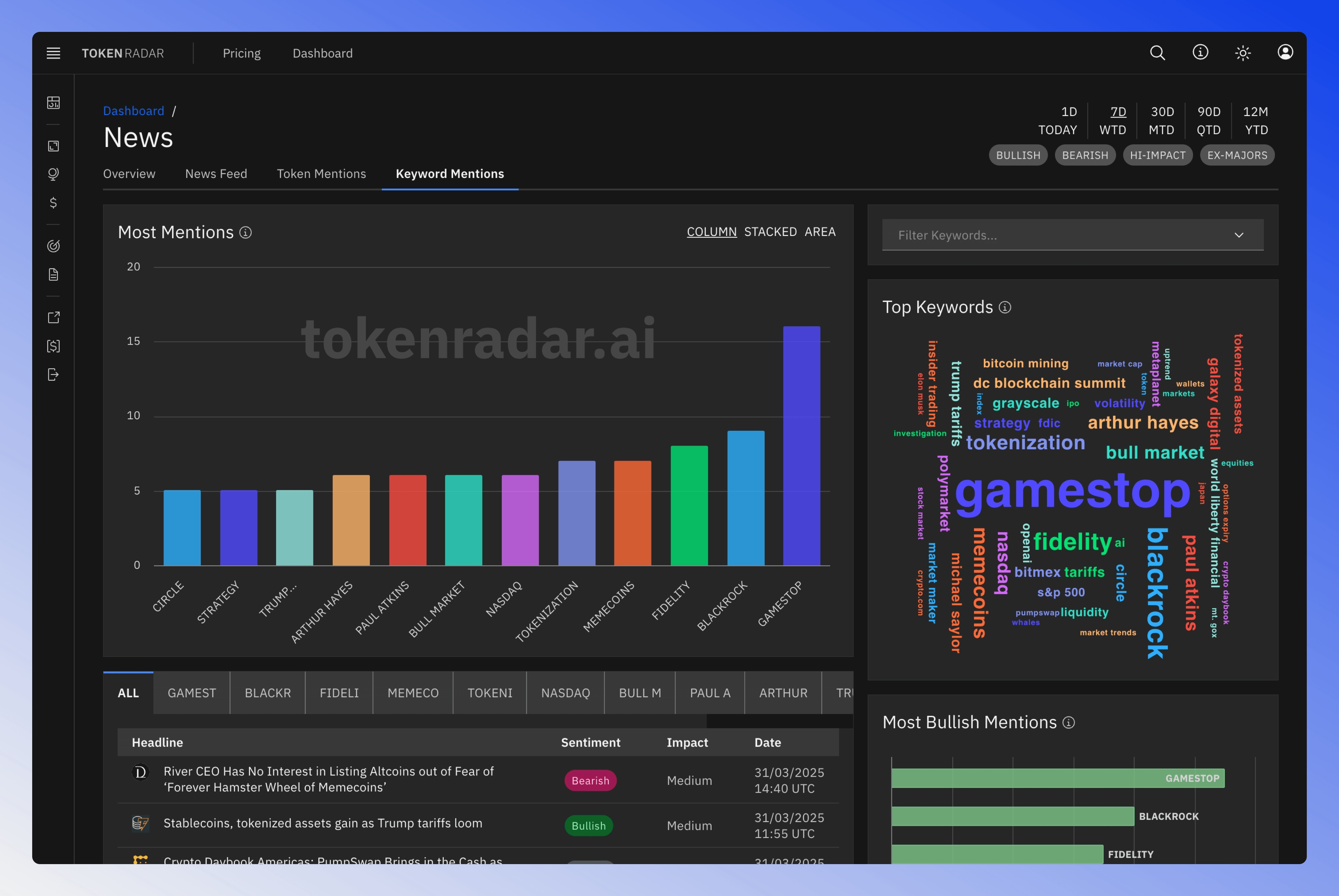Click the sidebar logout icon

[53, 375]
